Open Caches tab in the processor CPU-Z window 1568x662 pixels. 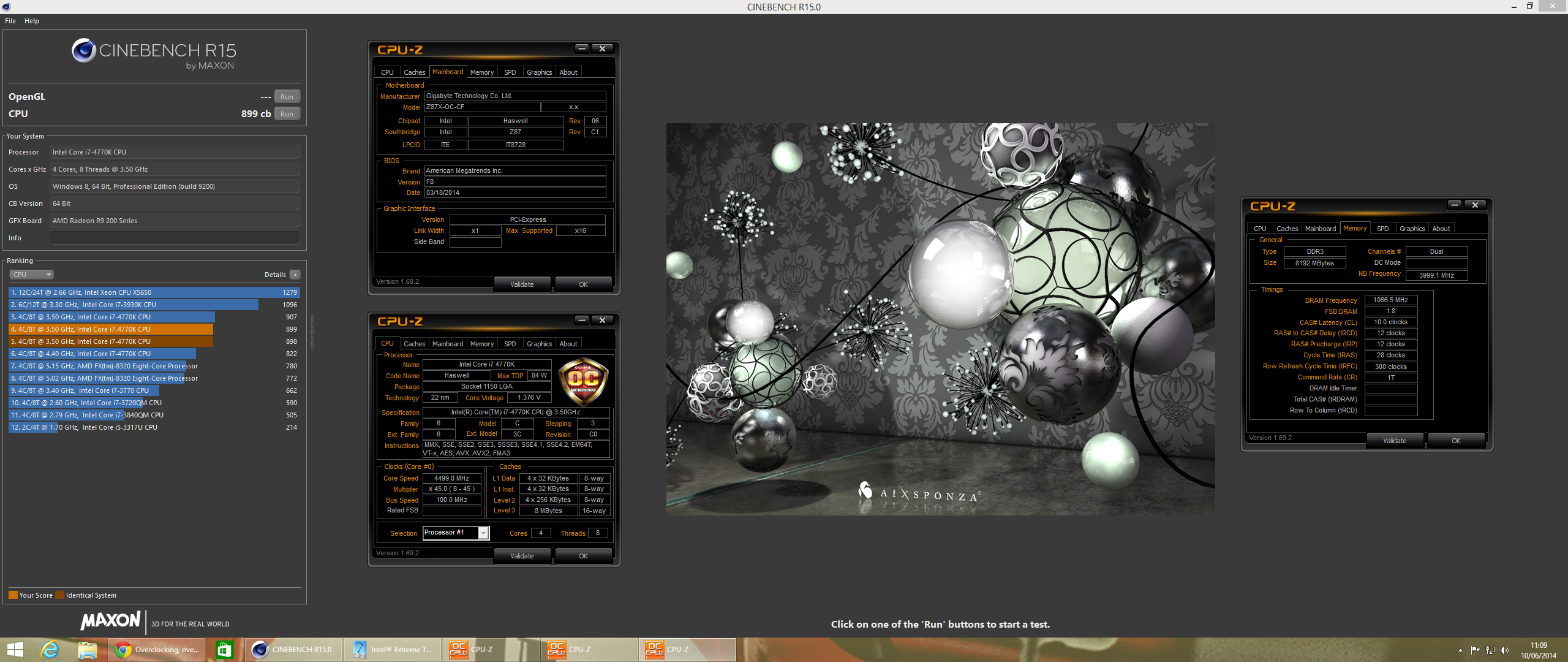[x=415, y=344]
